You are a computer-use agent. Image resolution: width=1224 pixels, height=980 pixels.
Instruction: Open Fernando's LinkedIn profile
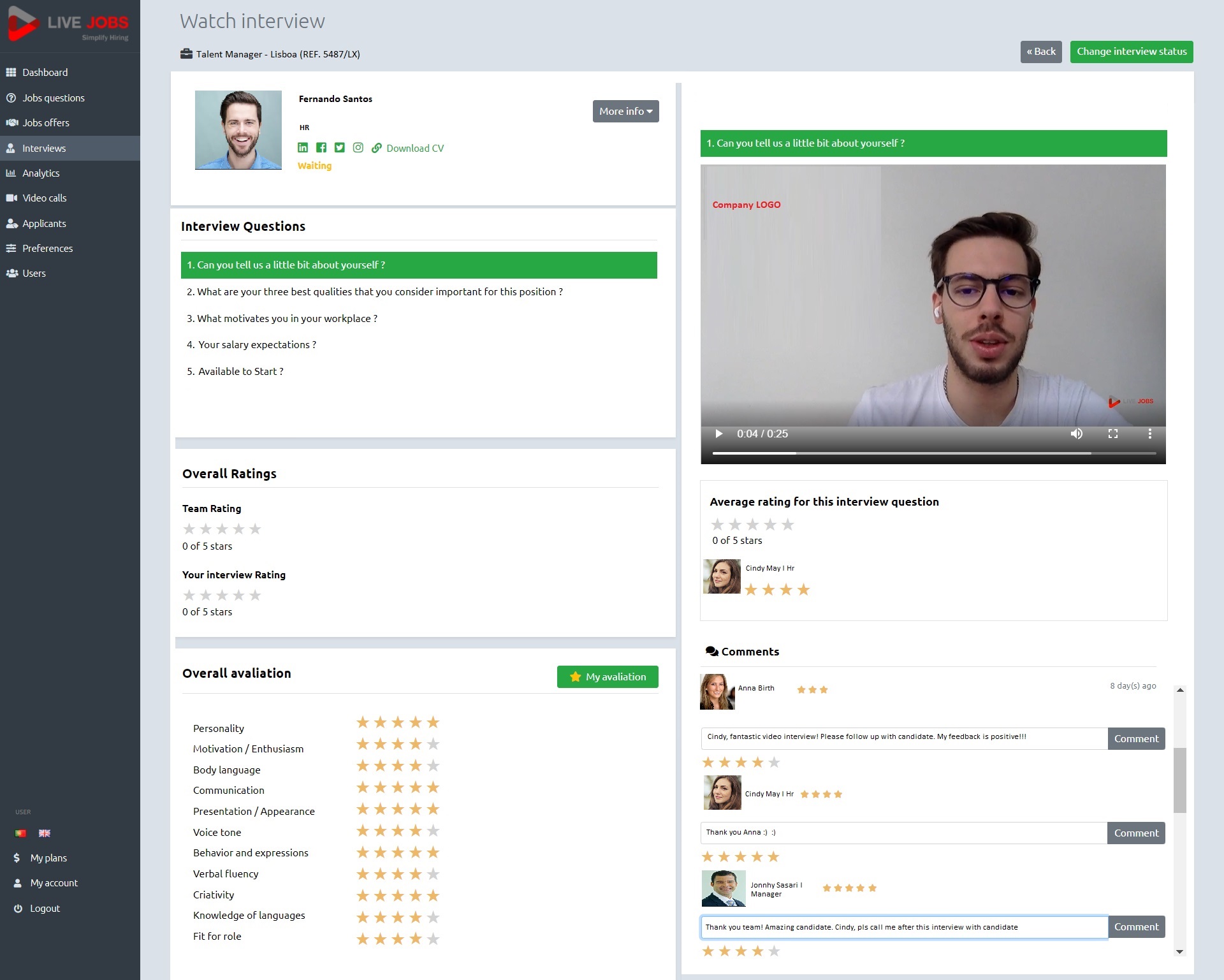tap(303, 147)
